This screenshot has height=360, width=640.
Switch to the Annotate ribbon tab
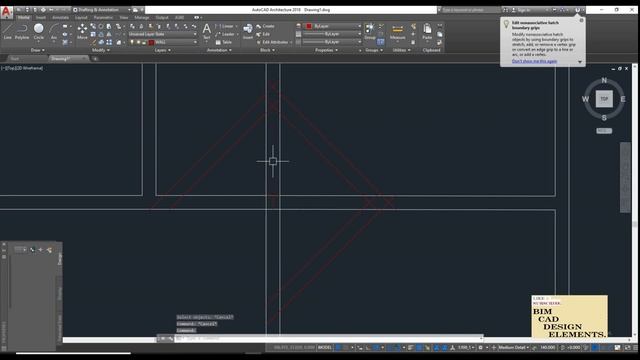[60, 18]
